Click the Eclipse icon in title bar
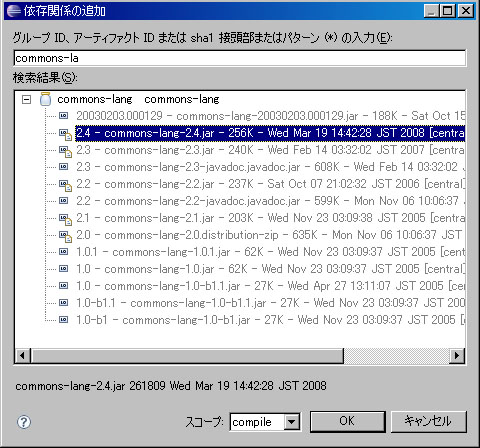Screen dimensions: 480x448 tap(14, 11)
